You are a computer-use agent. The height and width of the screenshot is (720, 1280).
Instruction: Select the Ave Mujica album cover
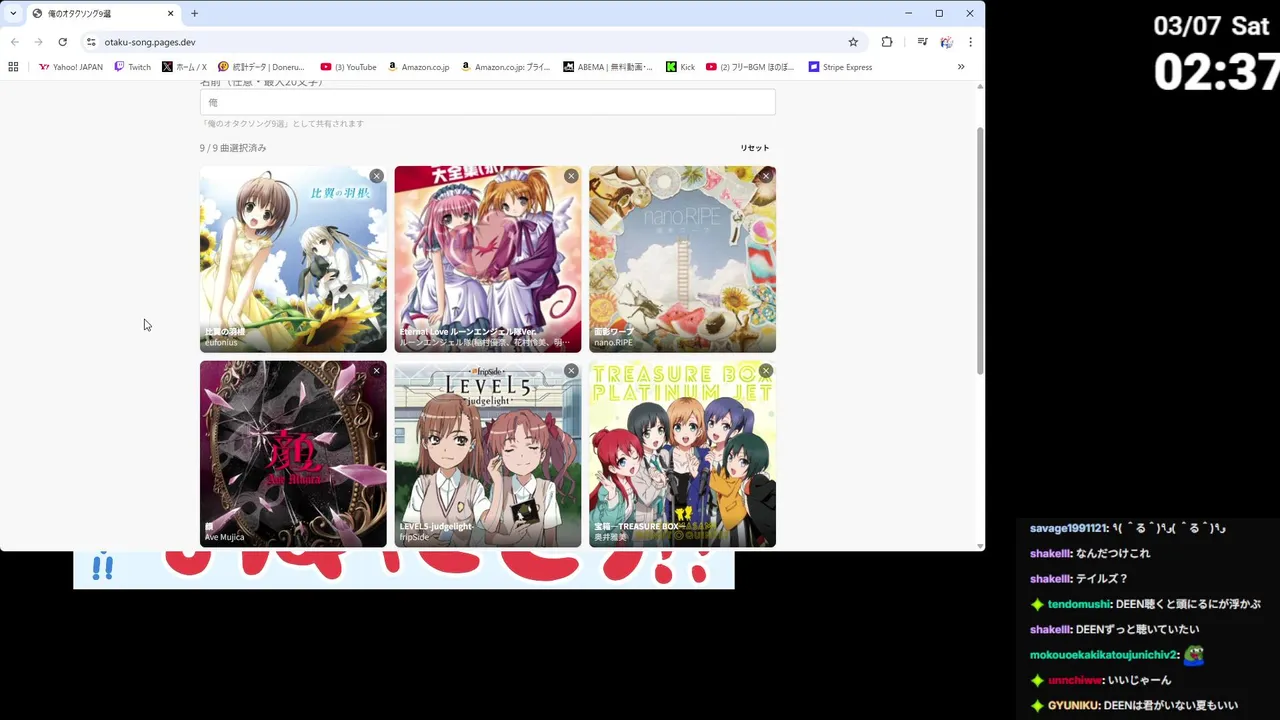(x=293, y=454)
